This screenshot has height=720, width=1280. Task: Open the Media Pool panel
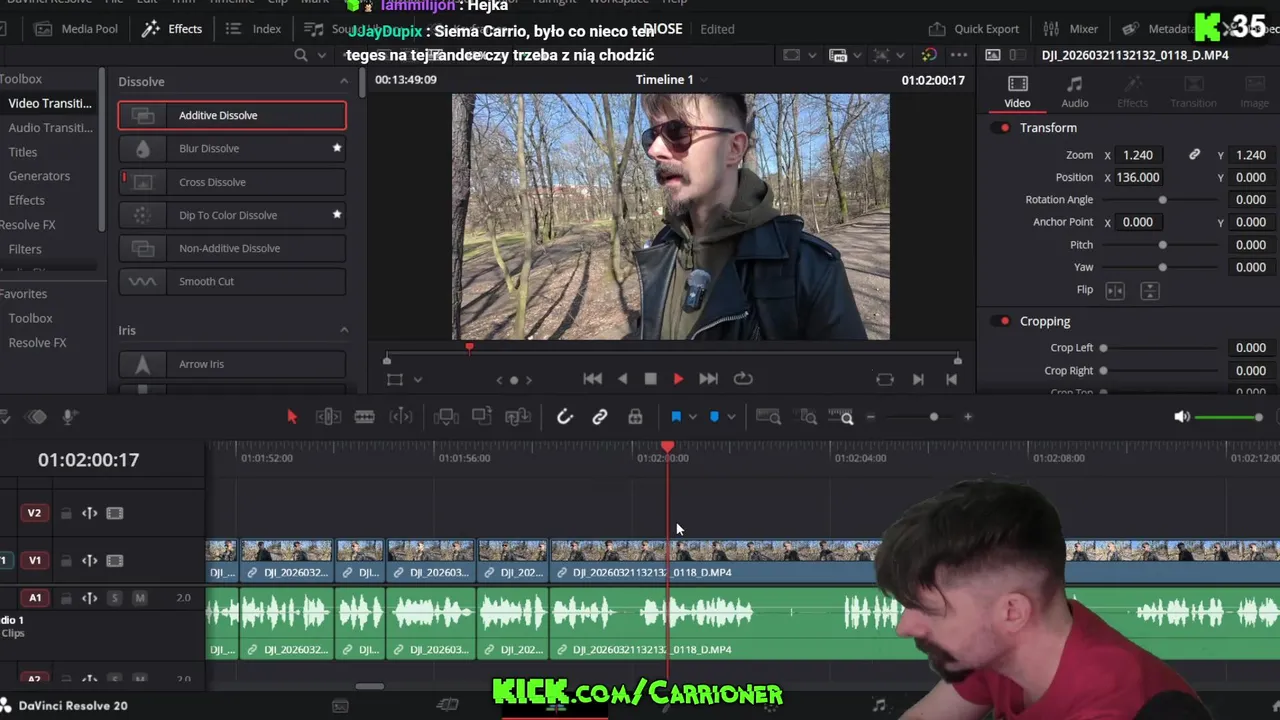pyautogui.click(x=77, y=29)
